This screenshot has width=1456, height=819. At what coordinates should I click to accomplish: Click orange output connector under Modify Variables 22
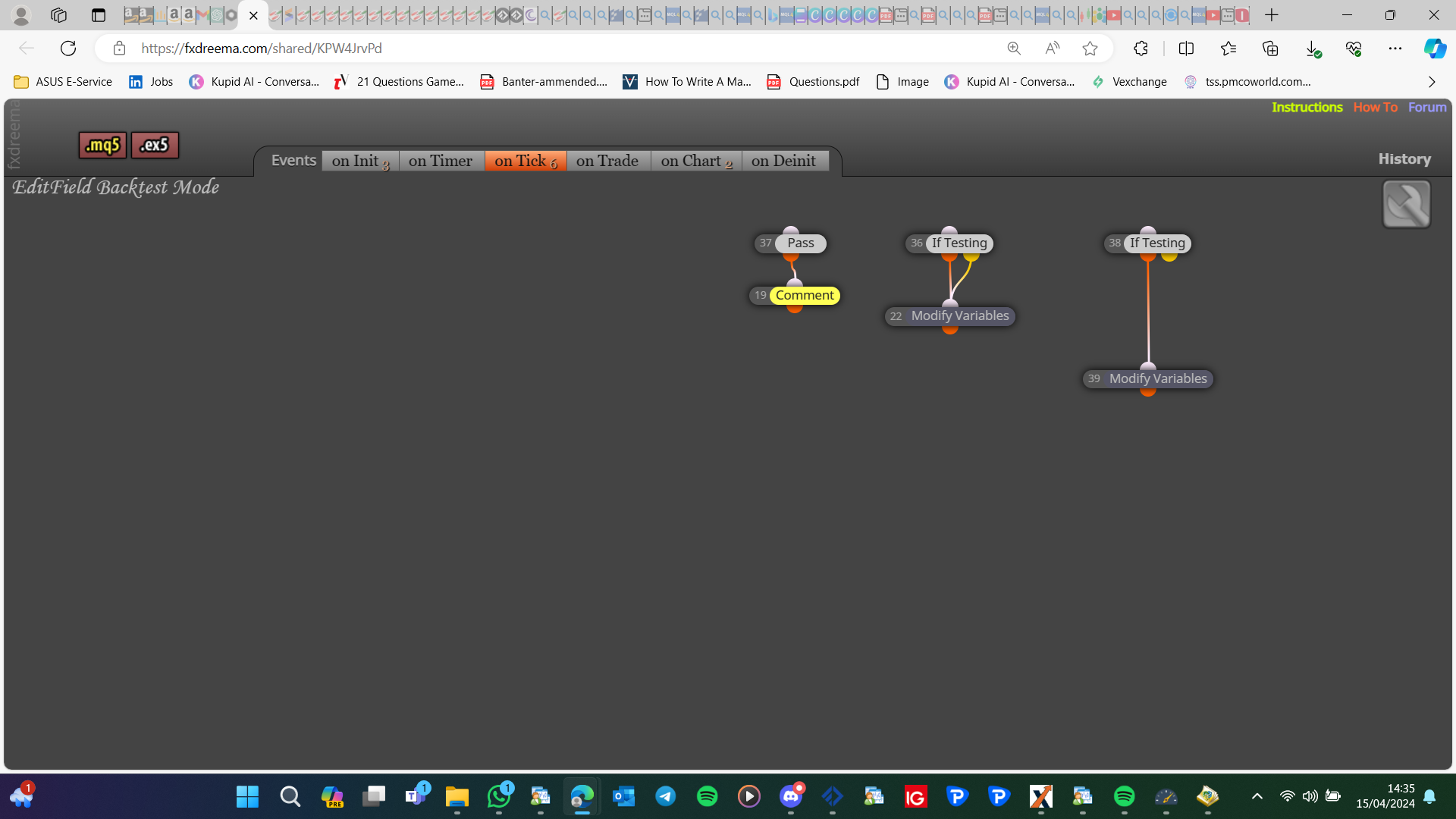(x=950, y=328)
